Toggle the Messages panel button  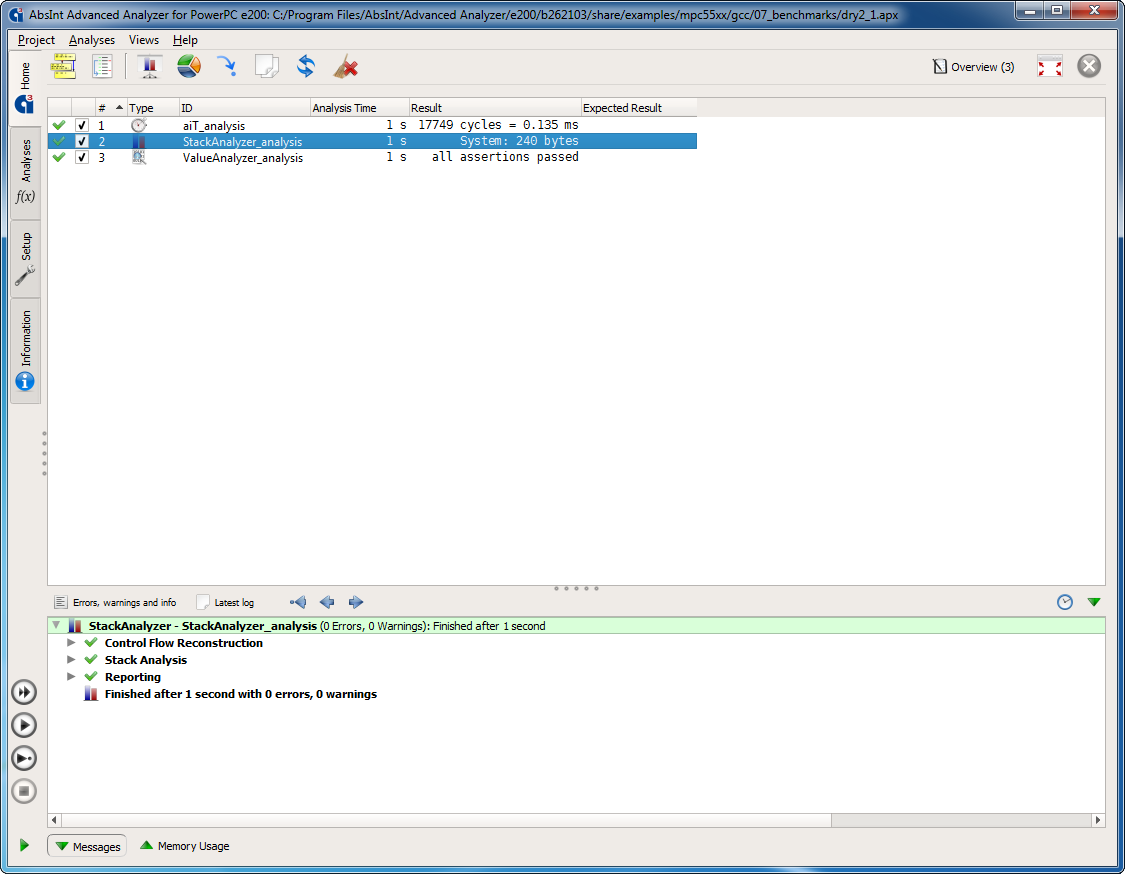87,846
